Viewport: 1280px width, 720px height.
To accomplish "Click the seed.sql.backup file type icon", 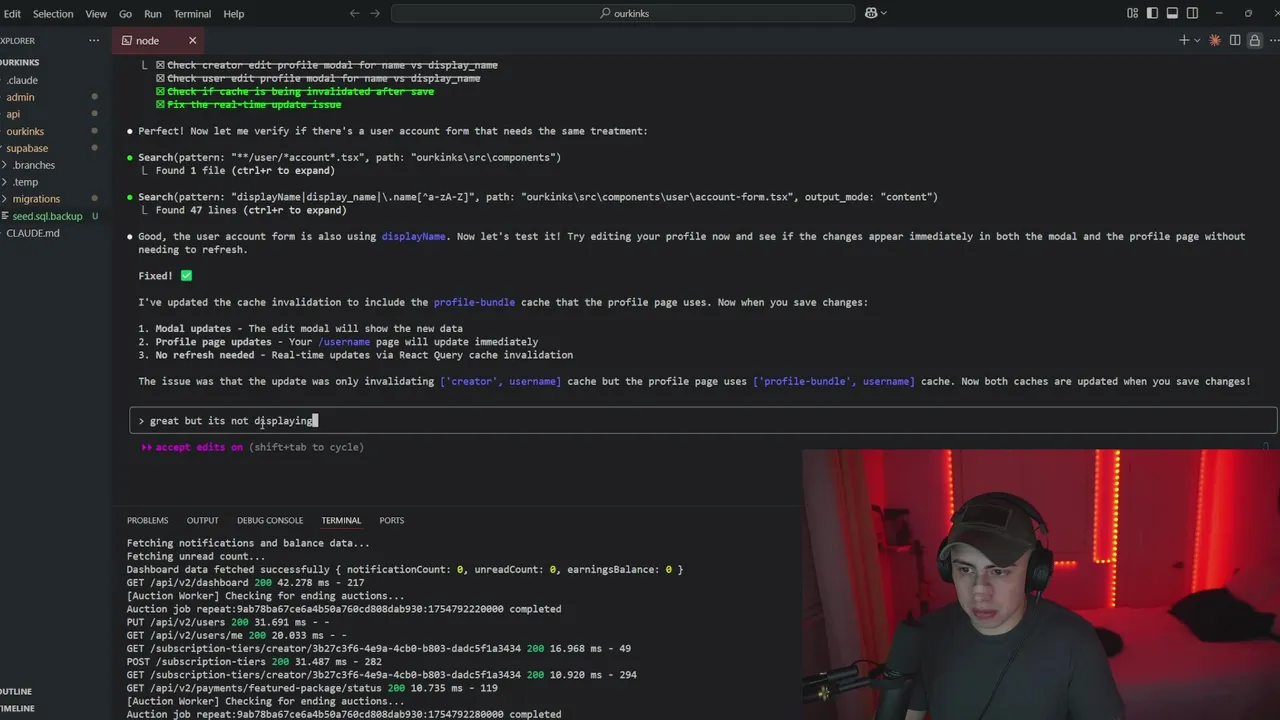I will (5, 216).
